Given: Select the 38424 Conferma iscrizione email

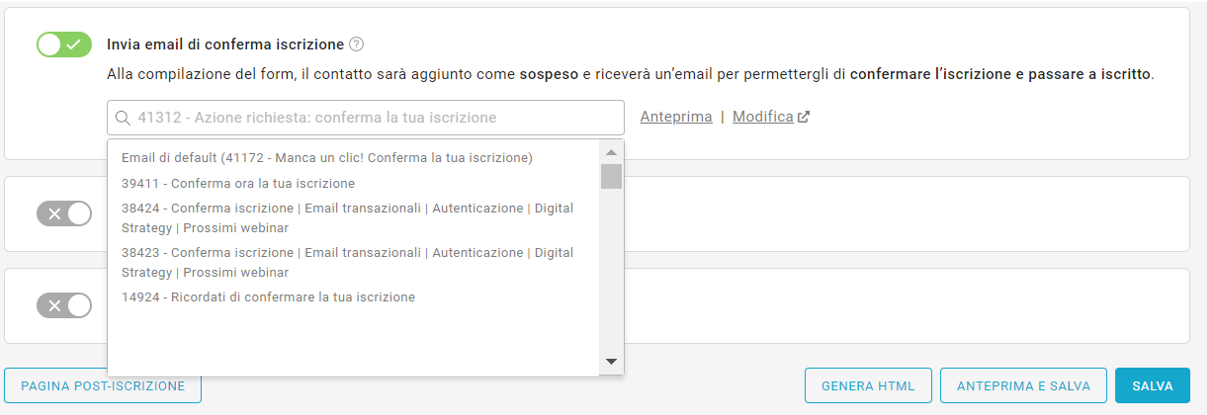Looking at the screenshot, I should click(x=346, y=218).
